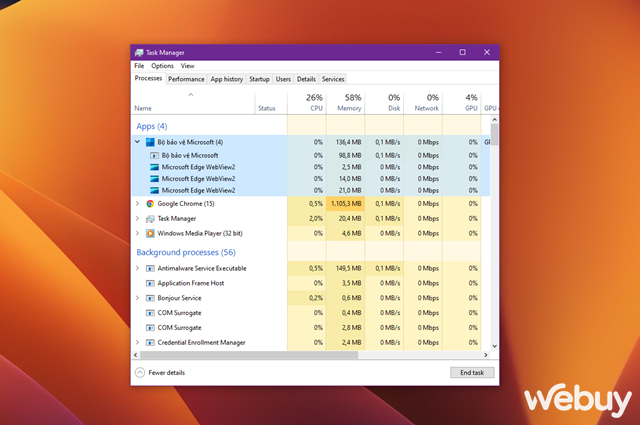Click the Application Frame Host icon

click(x=150, y=283)
